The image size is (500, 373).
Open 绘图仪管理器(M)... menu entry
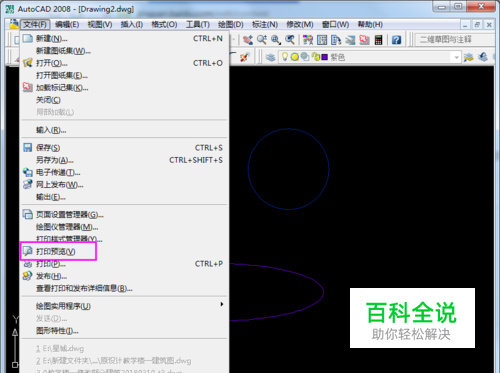124,227
